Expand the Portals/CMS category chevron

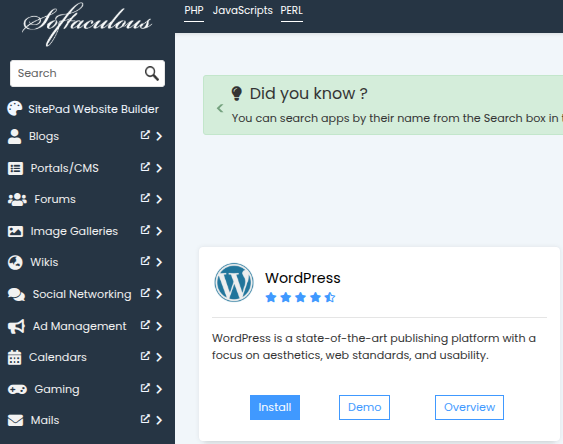pyautogui.click(x=159, y=168)
